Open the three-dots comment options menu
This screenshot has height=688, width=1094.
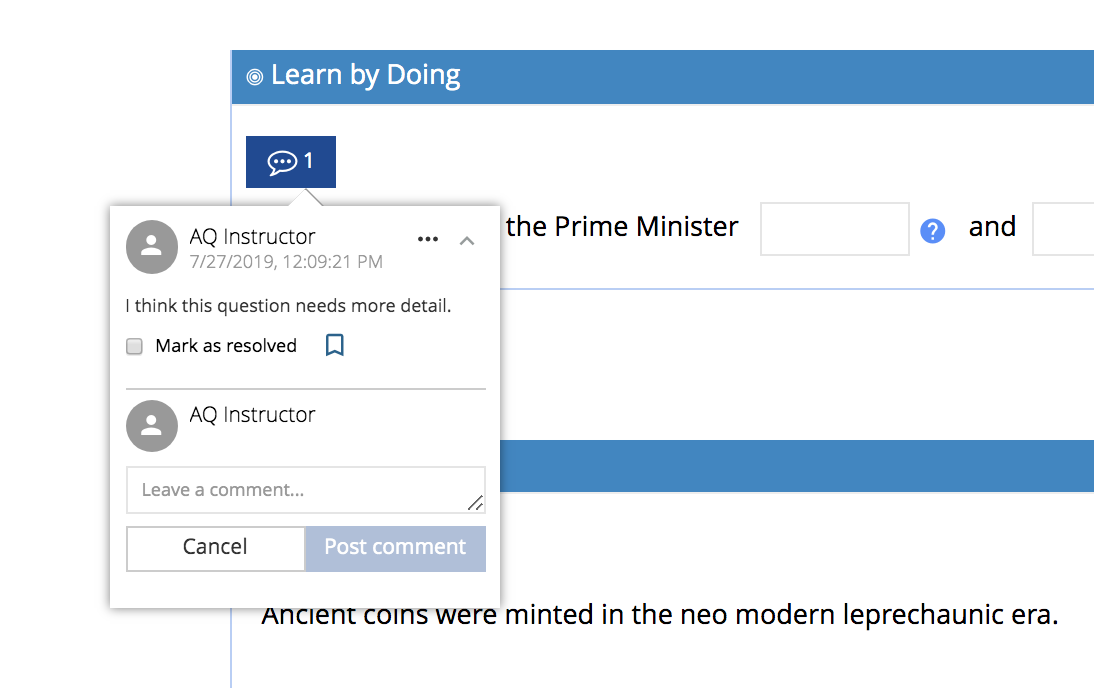(428, 239)
